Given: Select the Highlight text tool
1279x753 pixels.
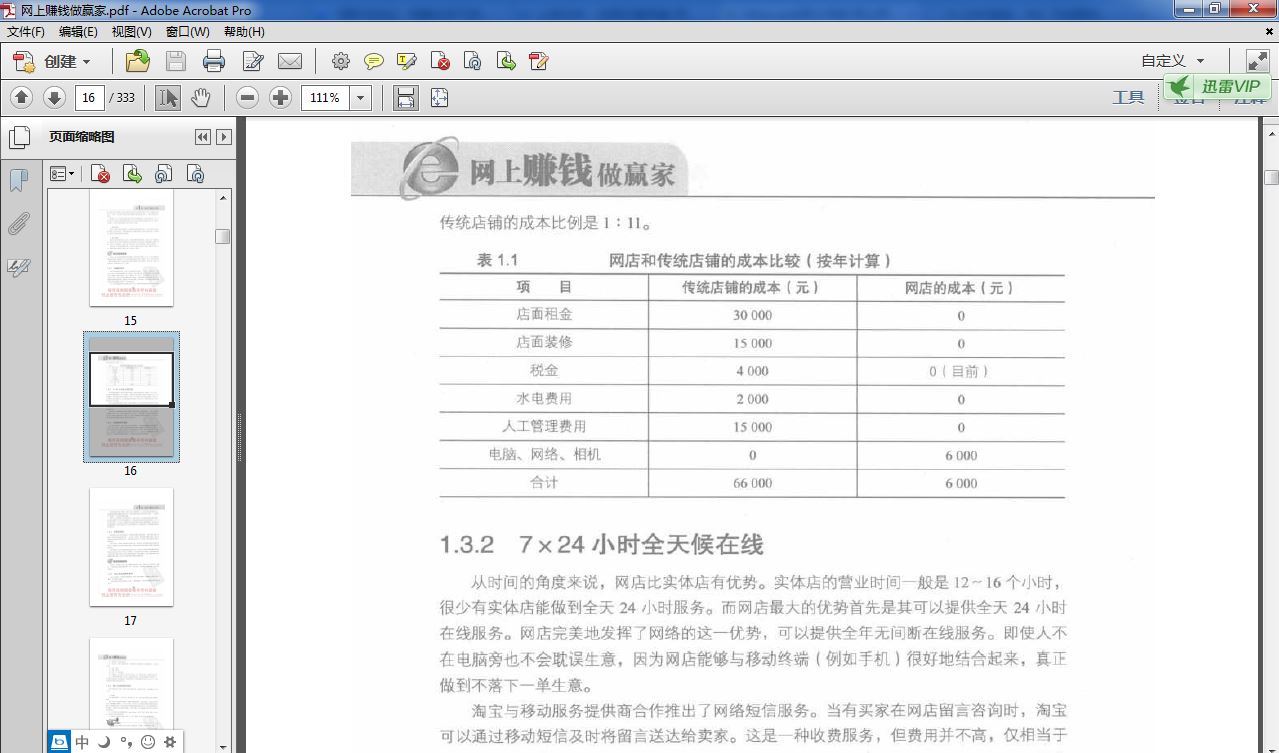Looking at the screenshot, I should point(406,61).
